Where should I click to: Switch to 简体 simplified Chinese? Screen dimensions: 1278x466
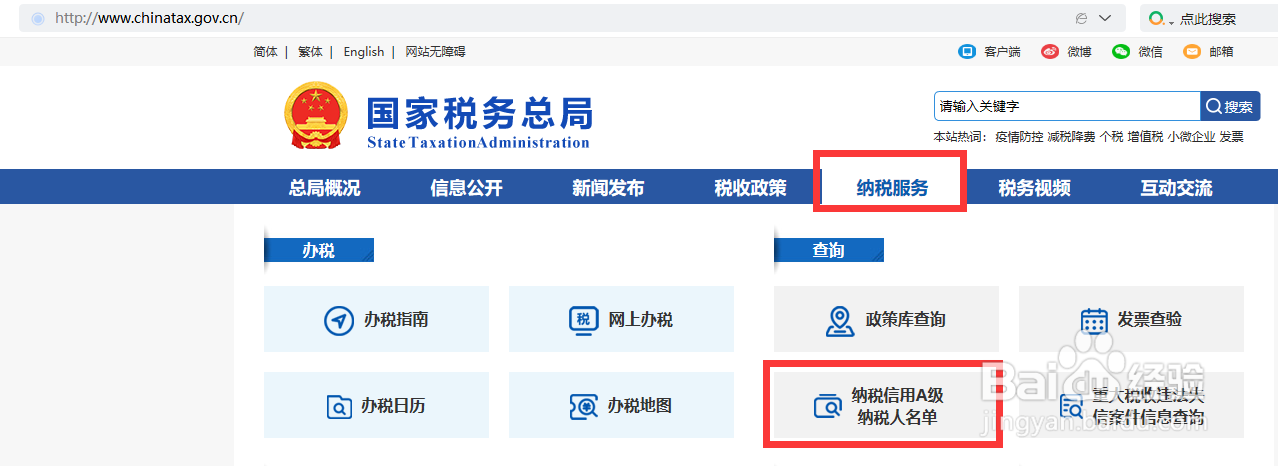point(266,52)
